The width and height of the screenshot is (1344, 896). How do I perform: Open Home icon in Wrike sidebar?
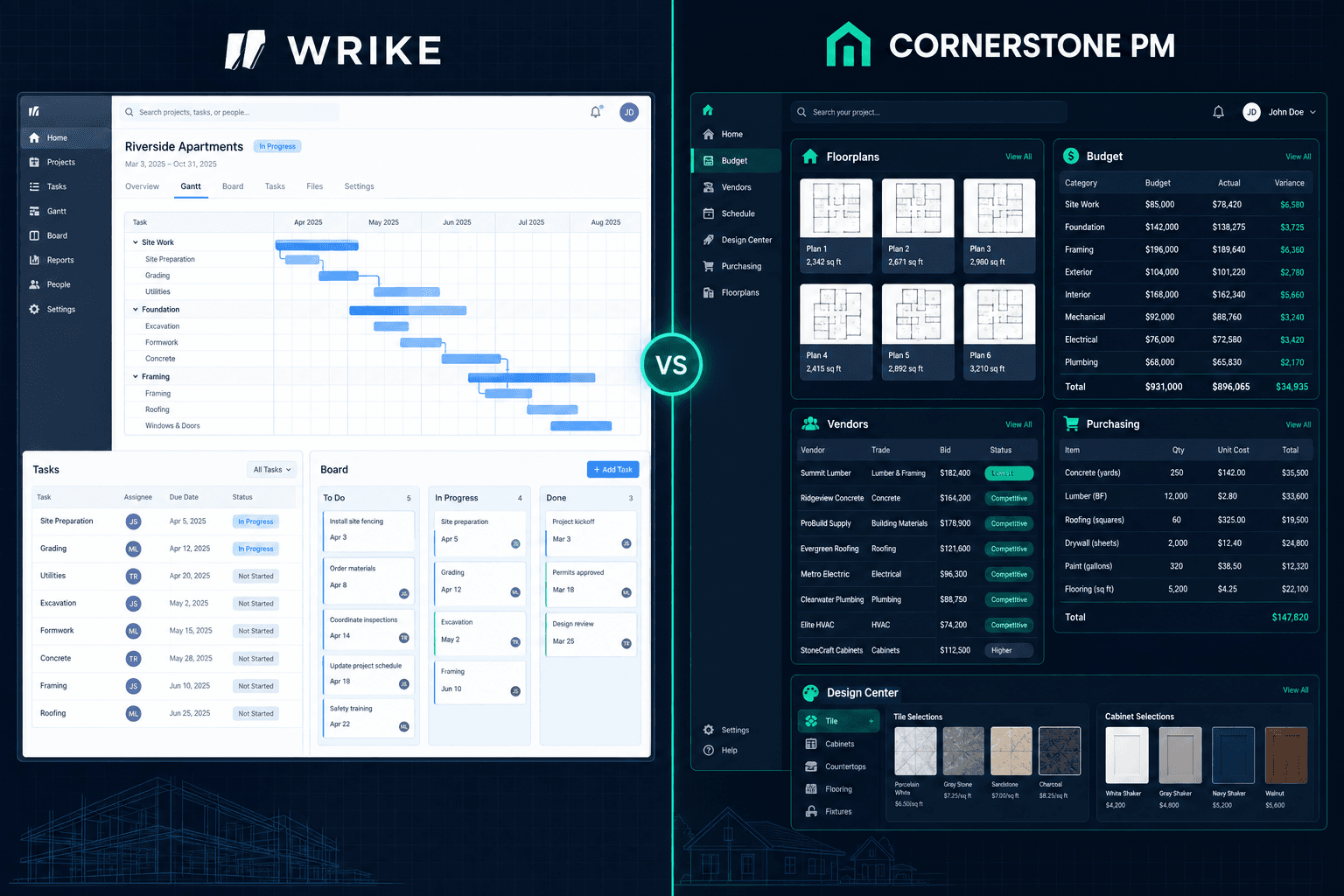point(34,137)
